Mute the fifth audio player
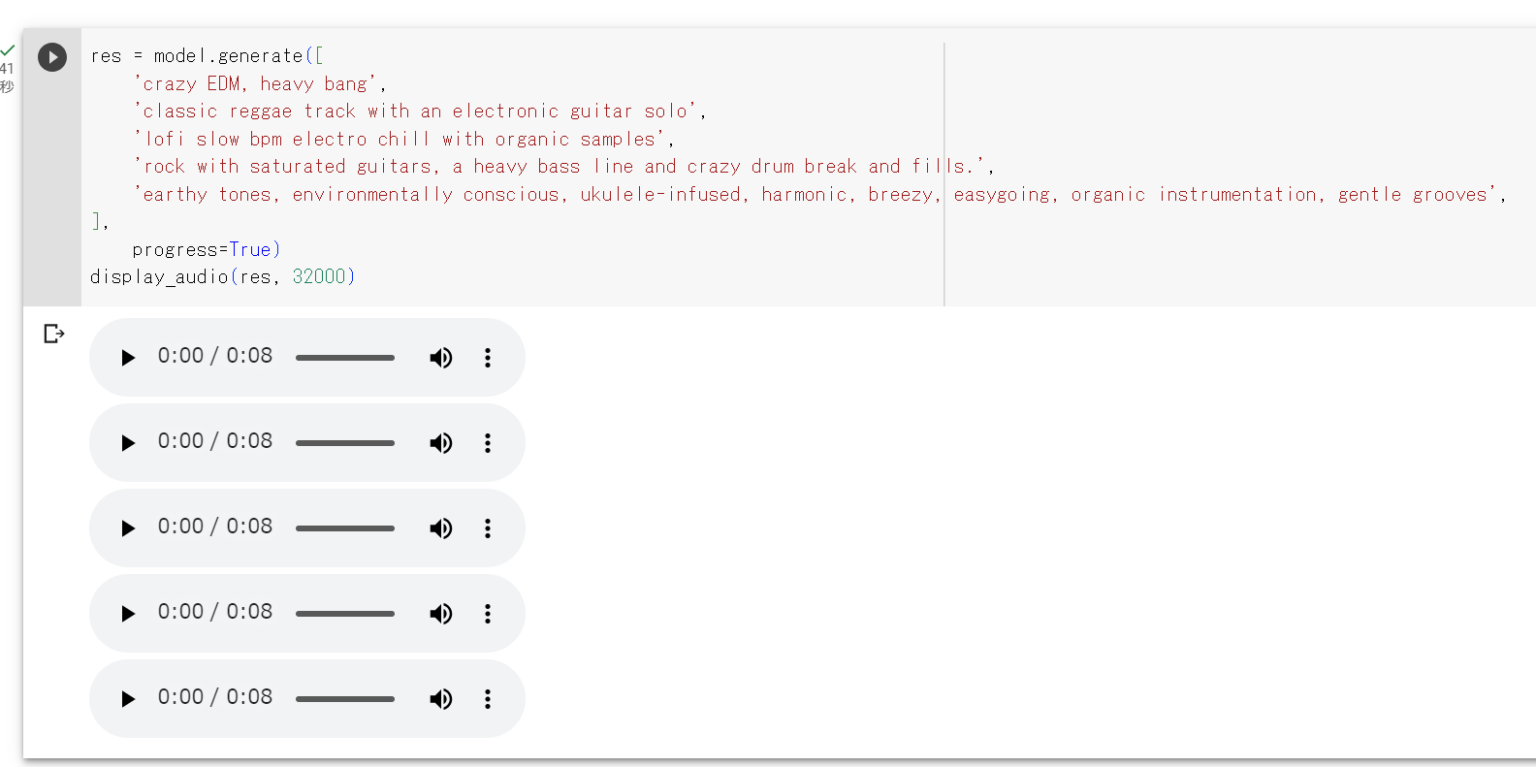Image resolution: width=1536 pixels, height=767 pixels. 441,699
